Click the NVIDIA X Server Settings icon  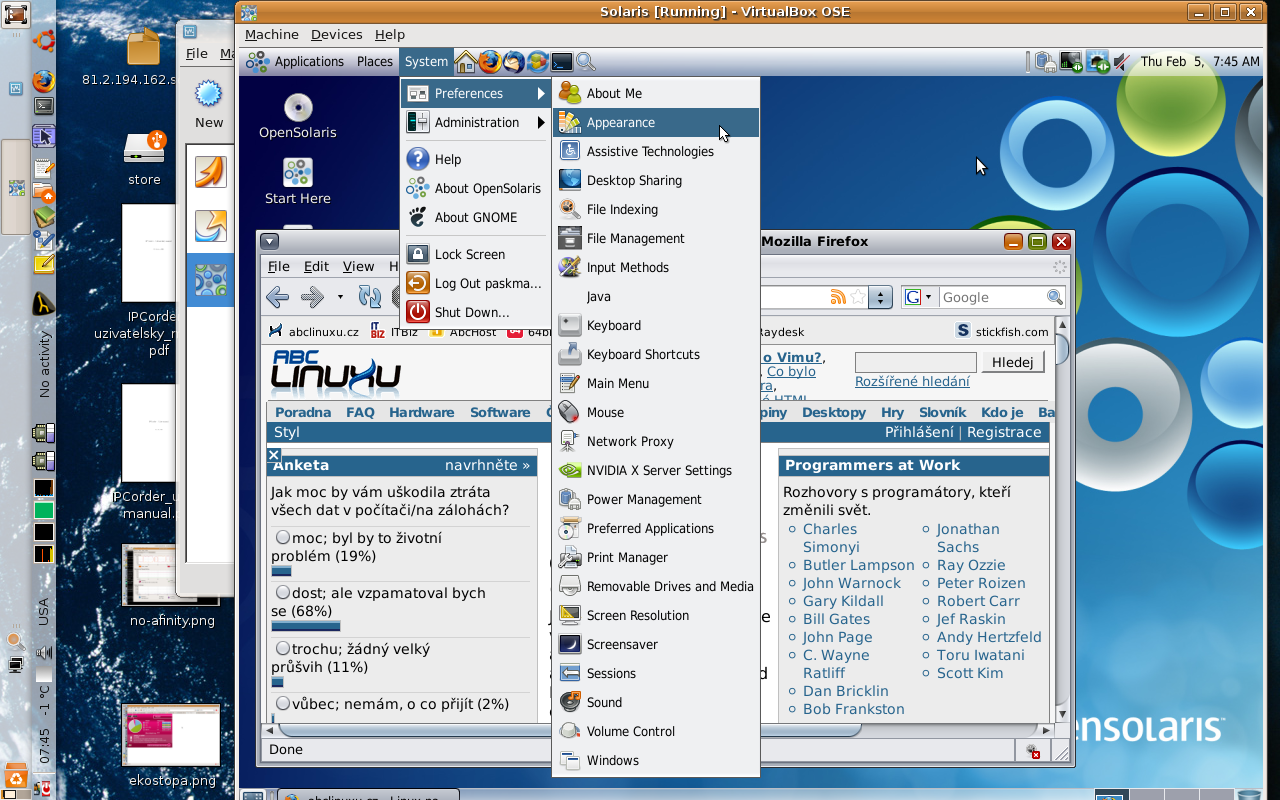click(x=569, y=470)
